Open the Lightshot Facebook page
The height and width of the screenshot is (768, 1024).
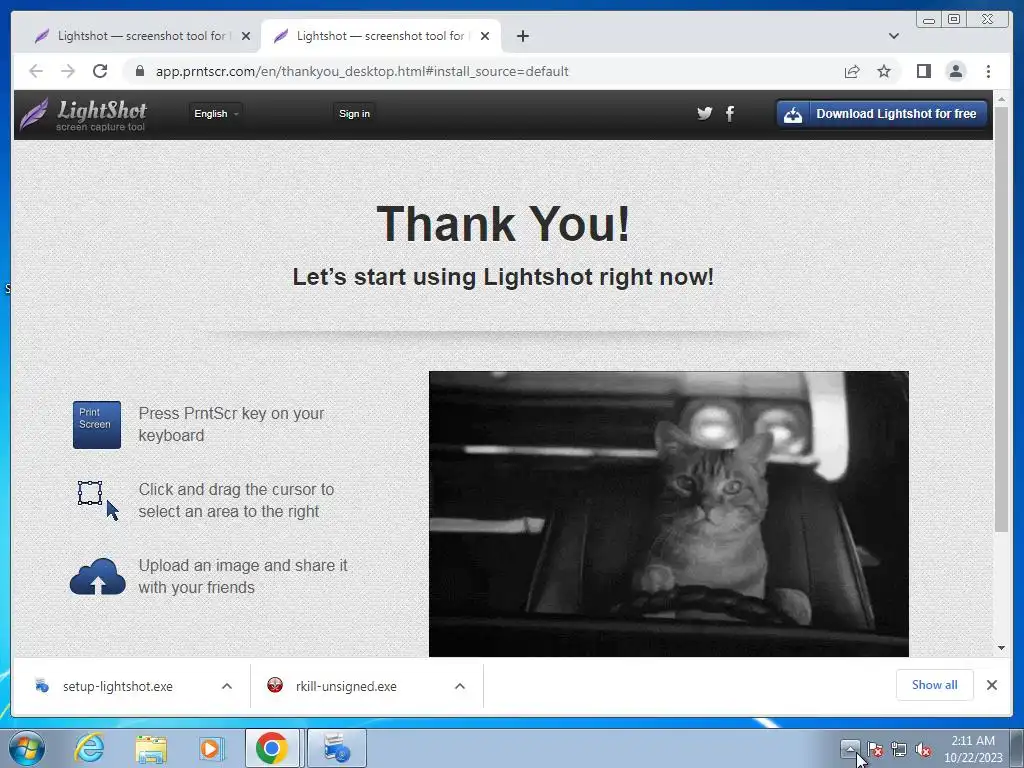(x=729, y=114)
